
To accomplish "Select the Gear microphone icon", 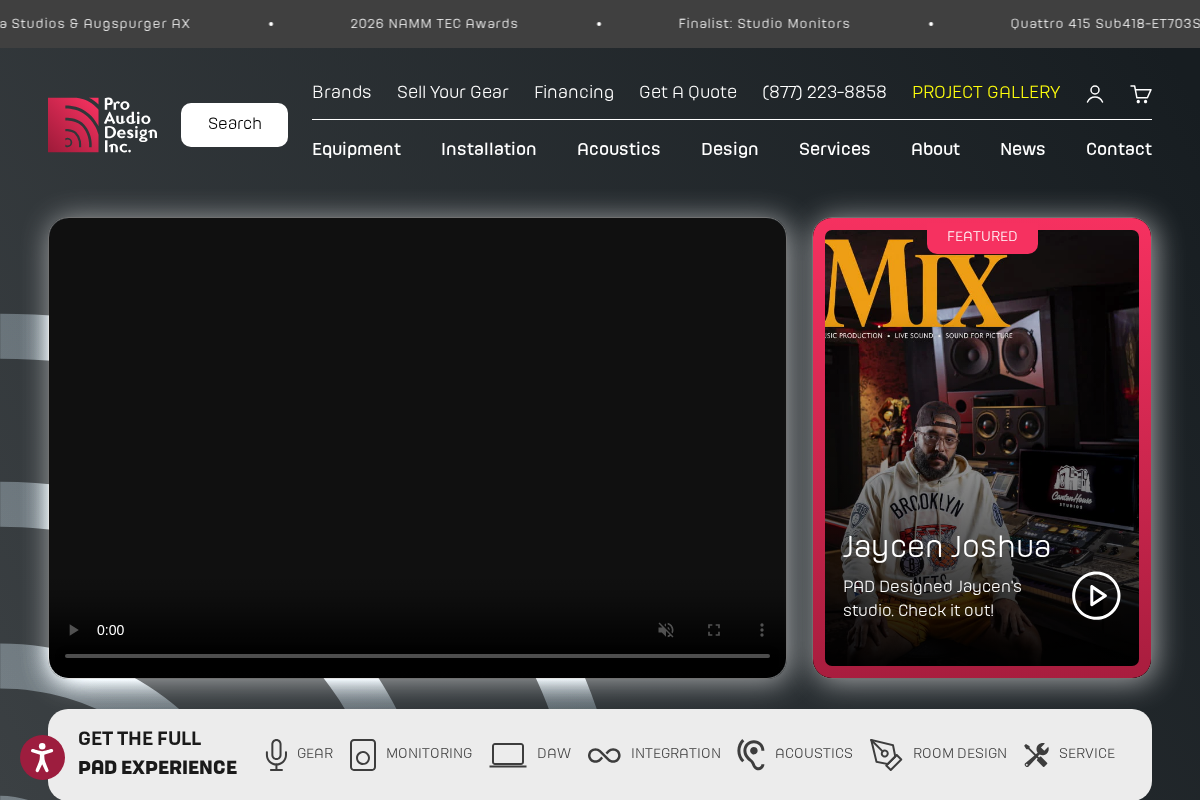I will click(276, 755).
